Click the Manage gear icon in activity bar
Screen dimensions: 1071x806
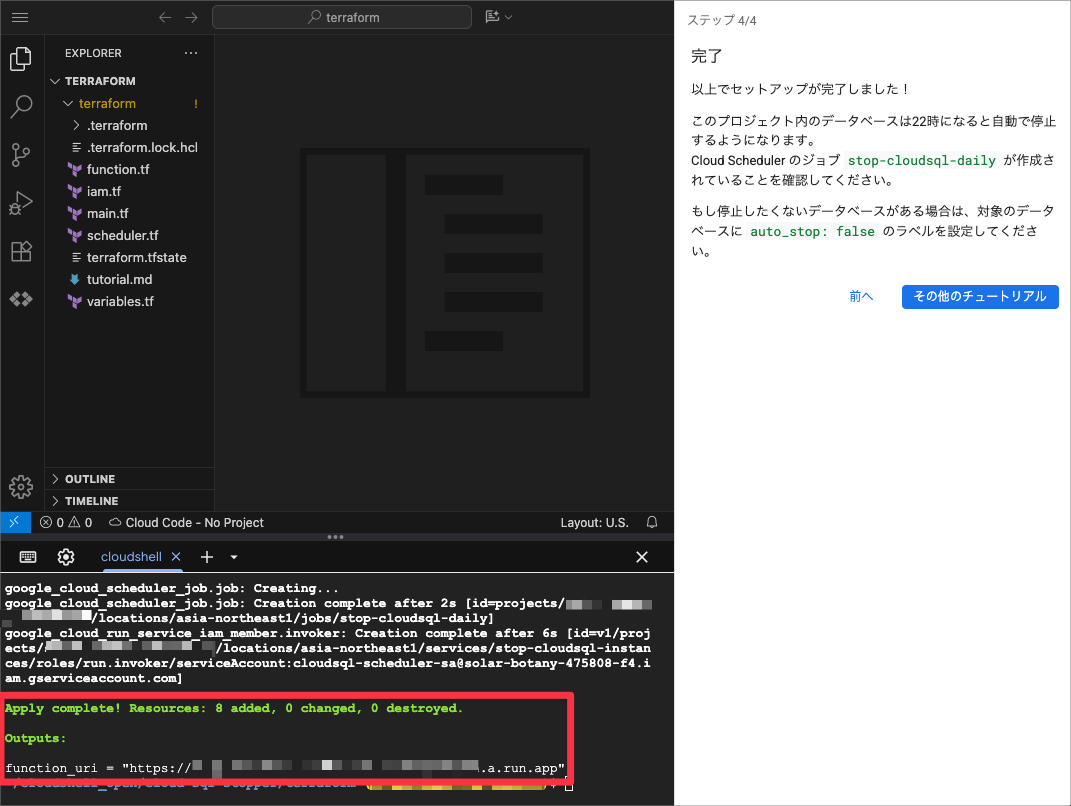point(21,487)
